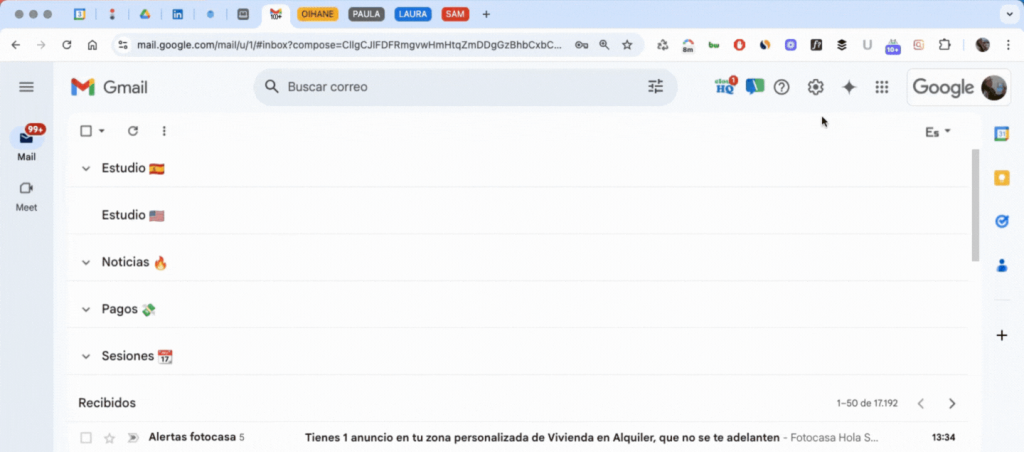Open the More options three-dot menu in the inbox toolbar
This screenshot has height=452, width=1024.
pos(164,131)
